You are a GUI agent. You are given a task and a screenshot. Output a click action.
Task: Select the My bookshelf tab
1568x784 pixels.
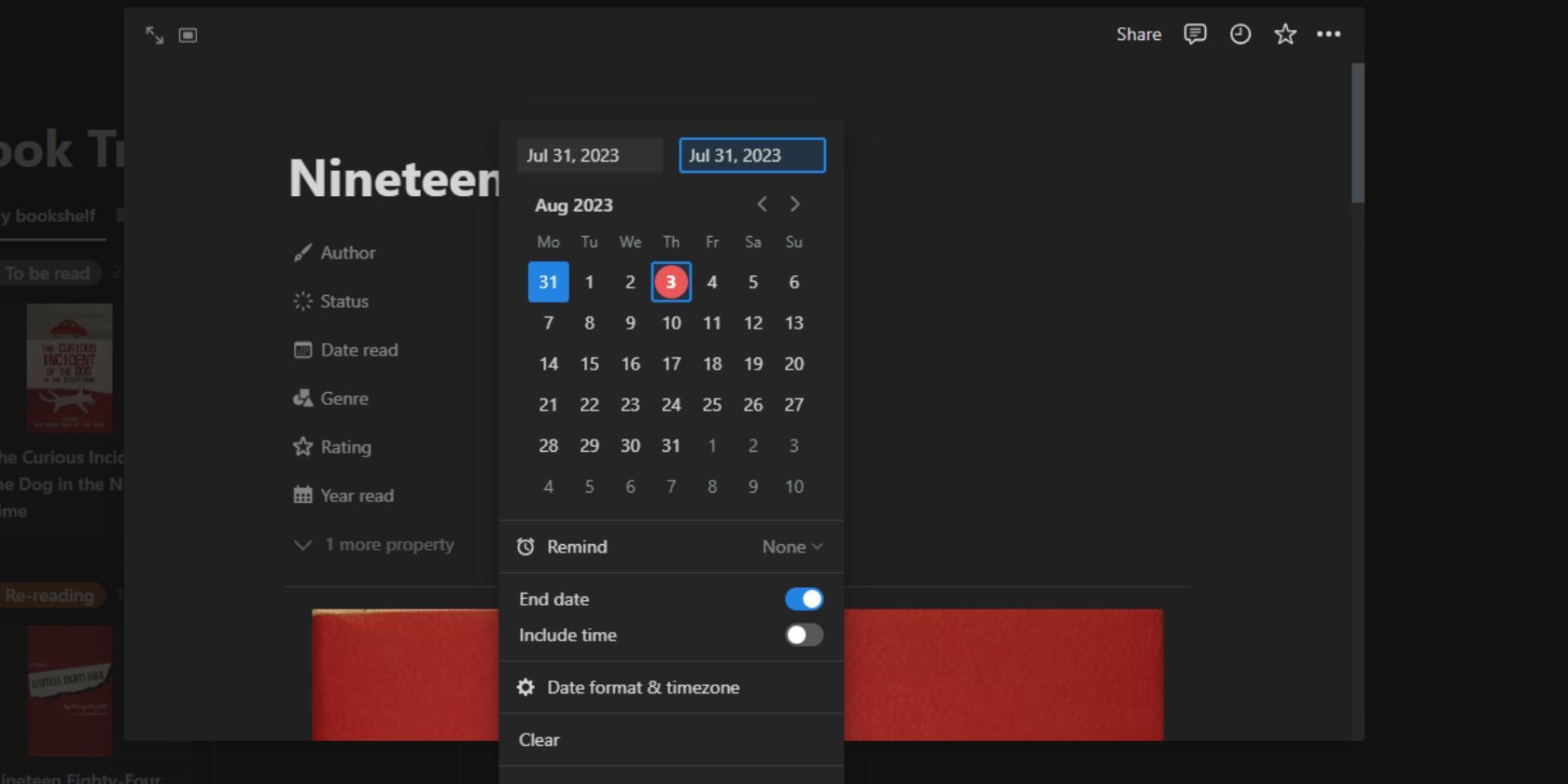(x=49, y=217)
